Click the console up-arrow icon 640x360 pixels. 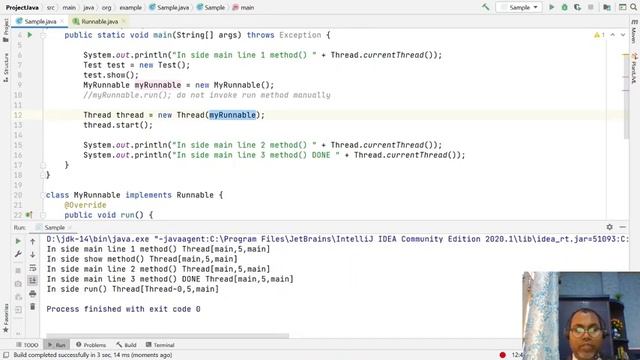[x=33, y=241]
